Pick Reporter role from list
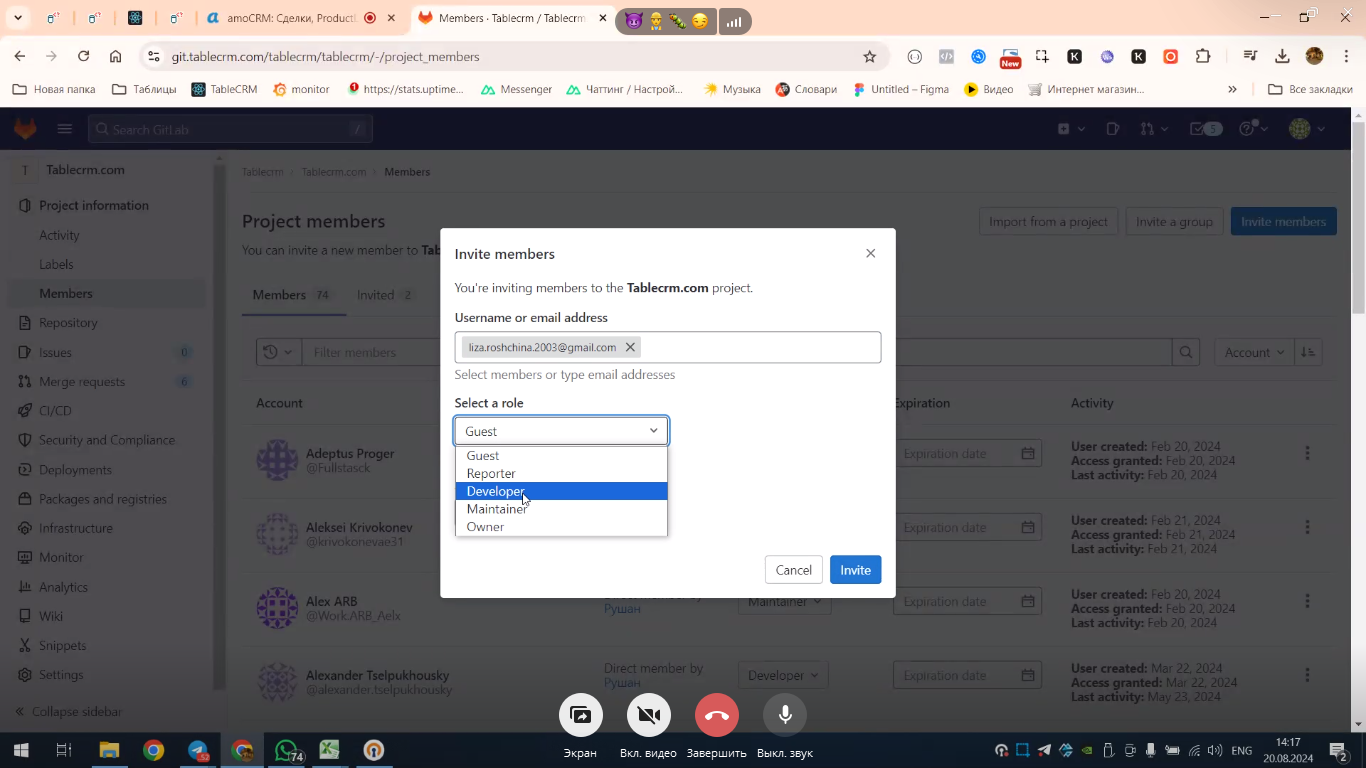1366x768 pixels. point(561,474)
